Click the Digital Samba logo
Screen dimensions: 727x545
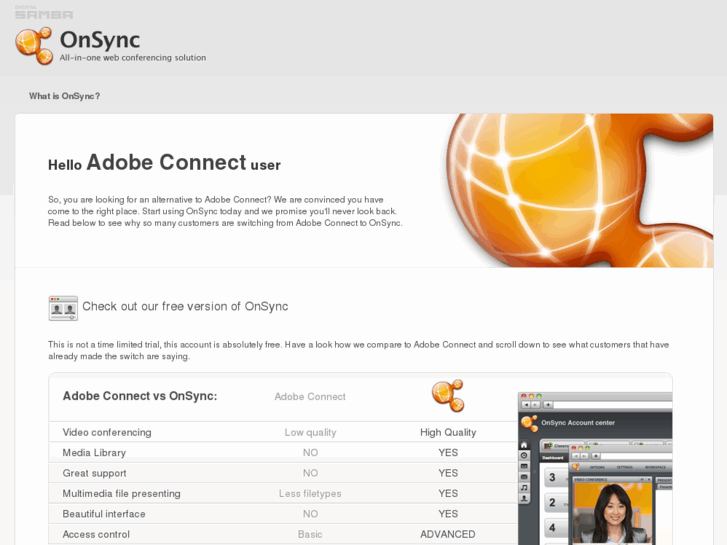point(44,13)
